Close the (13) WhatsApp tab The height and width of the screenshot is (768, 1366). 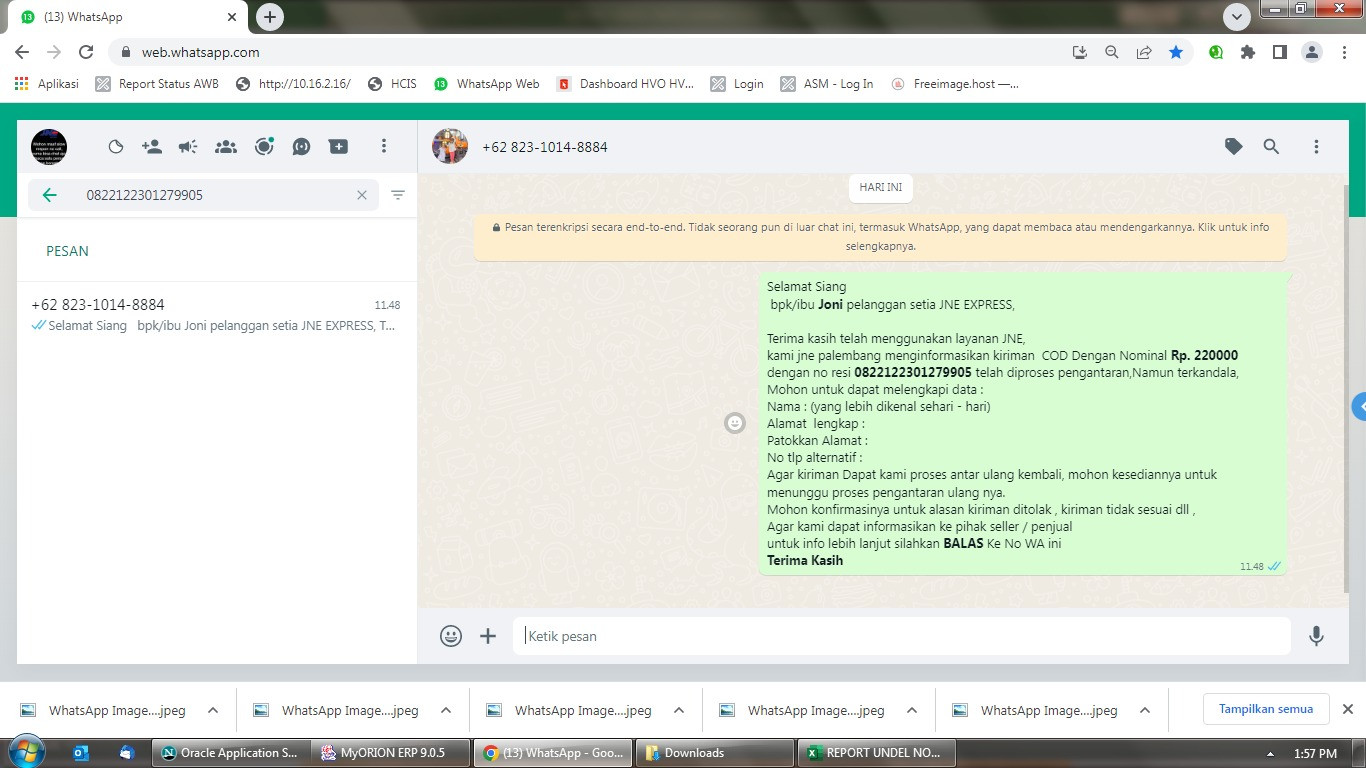tap(232, 17)
